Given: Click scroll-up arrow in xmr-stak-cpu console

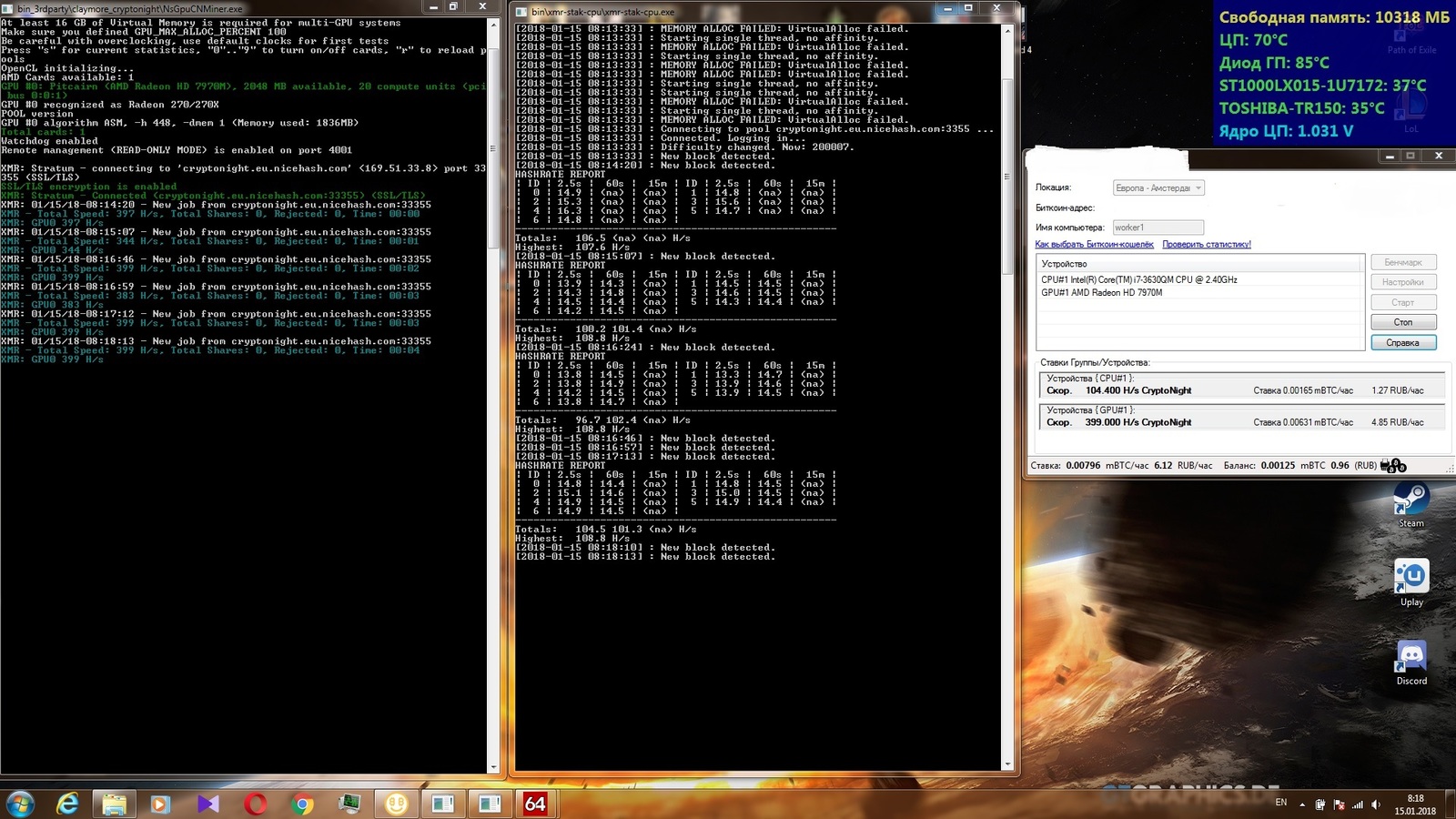Looking at the screenshot, I should coord(1007,30).
